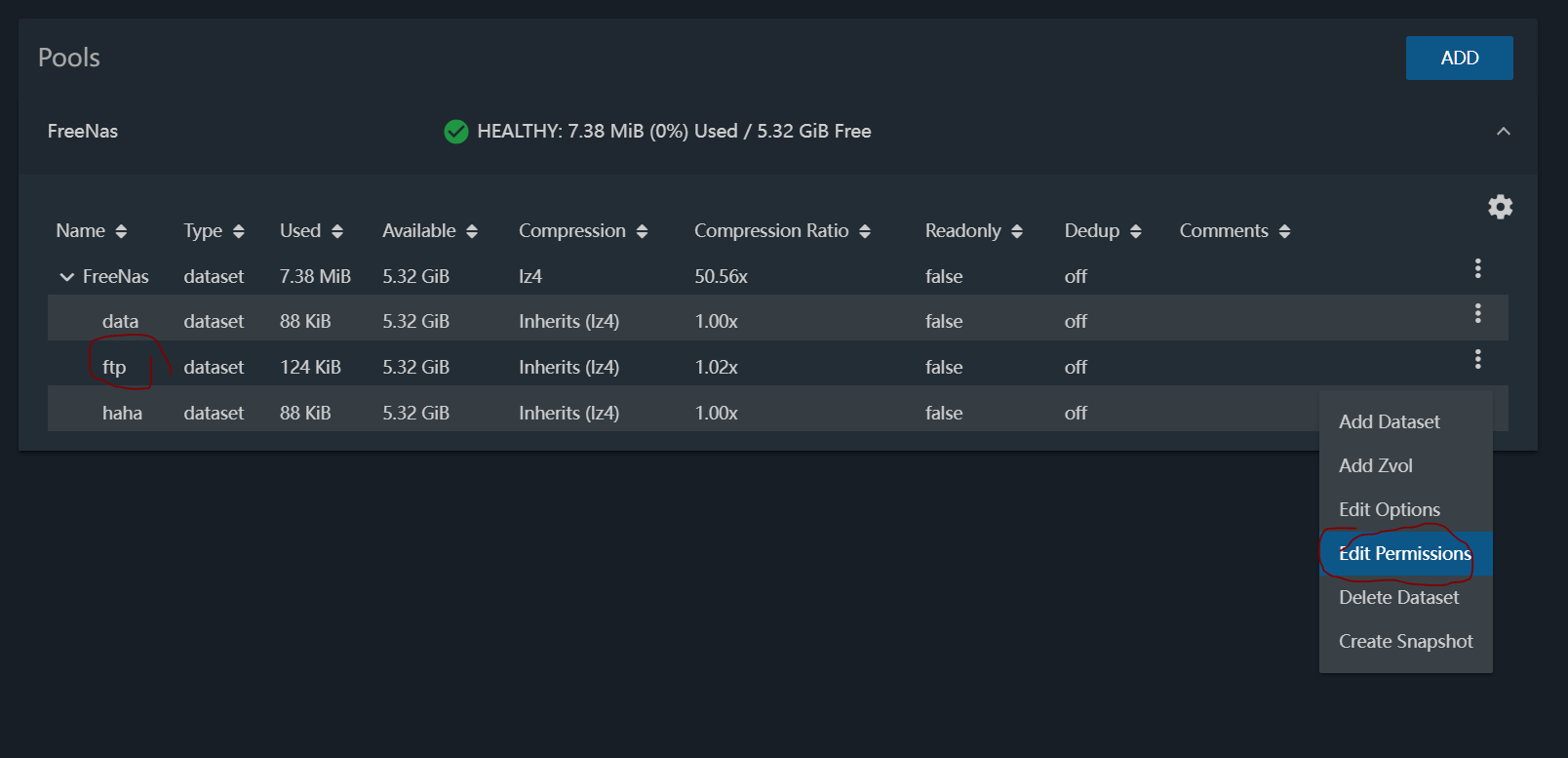
Task: Click the Available column header
Action: click(418, 230)
